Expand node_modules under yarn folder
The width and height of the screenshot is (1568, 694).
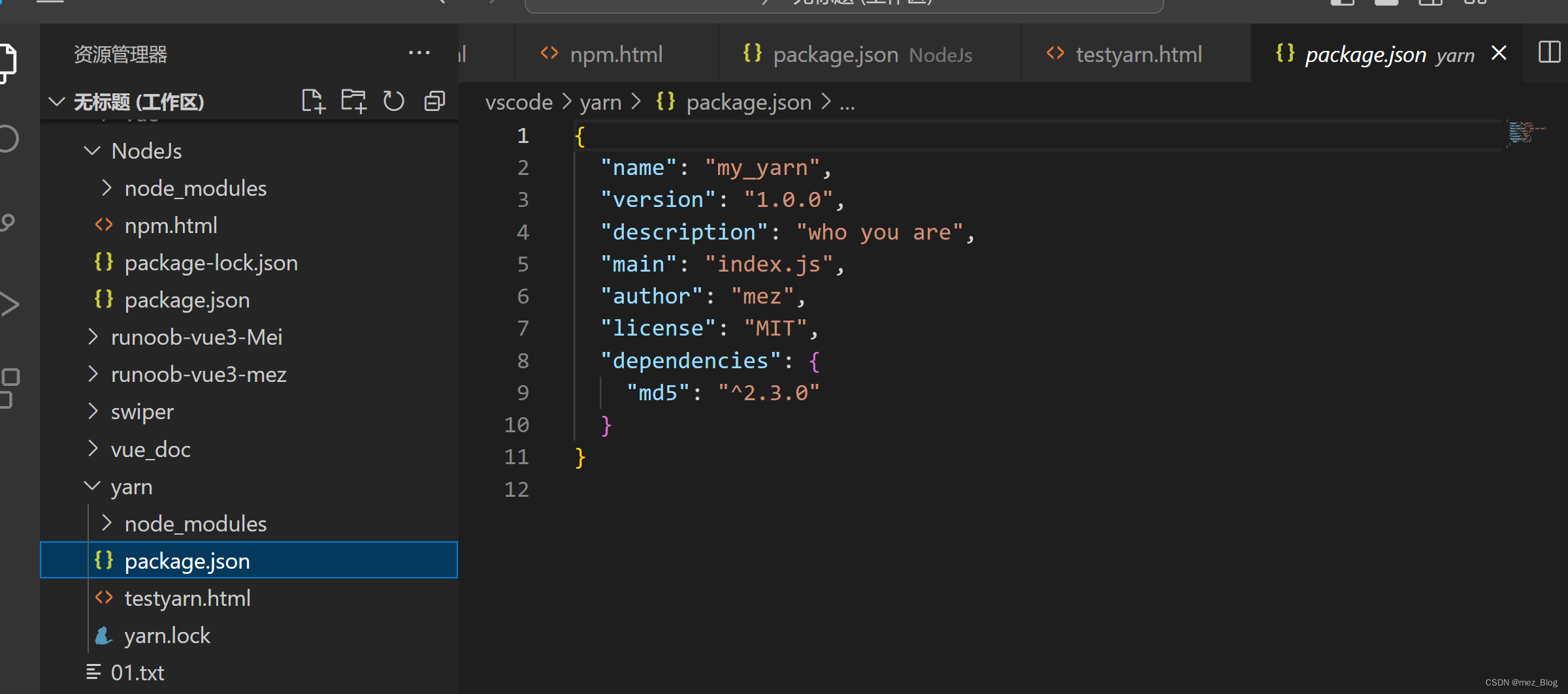[106, 524]
